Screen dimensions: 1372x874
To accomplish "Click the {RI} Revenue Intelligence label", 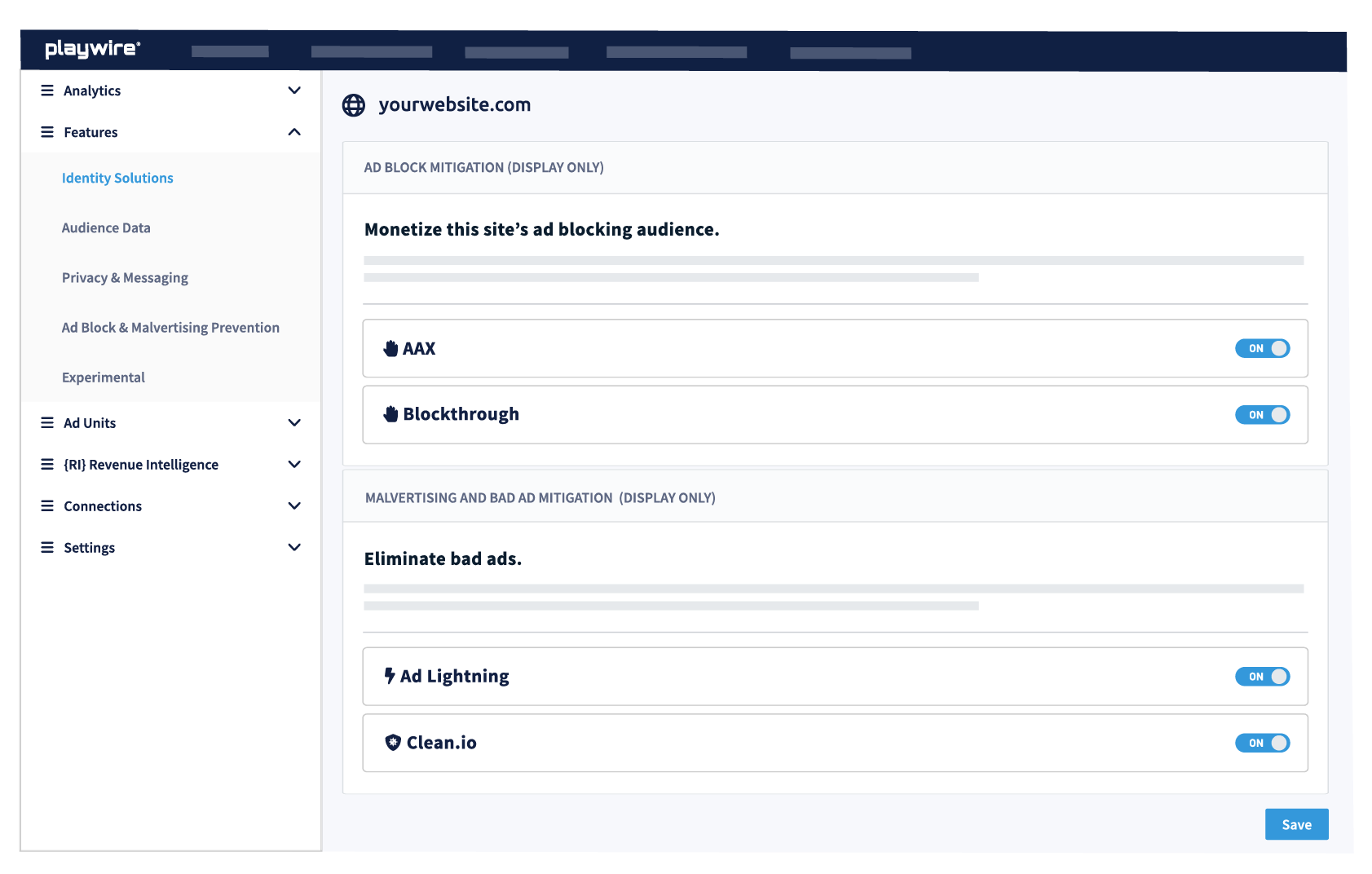I will (141, 465).
